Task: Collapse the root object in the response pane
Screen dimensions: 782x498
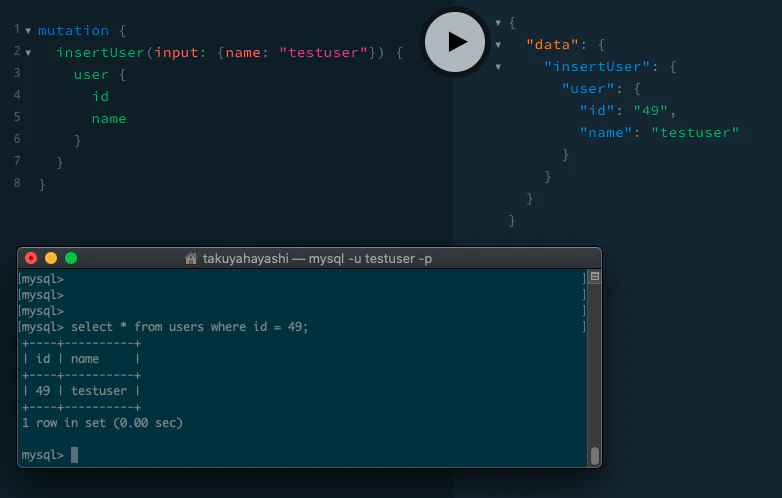Action: pyautogui.click(x=498, y=23)
